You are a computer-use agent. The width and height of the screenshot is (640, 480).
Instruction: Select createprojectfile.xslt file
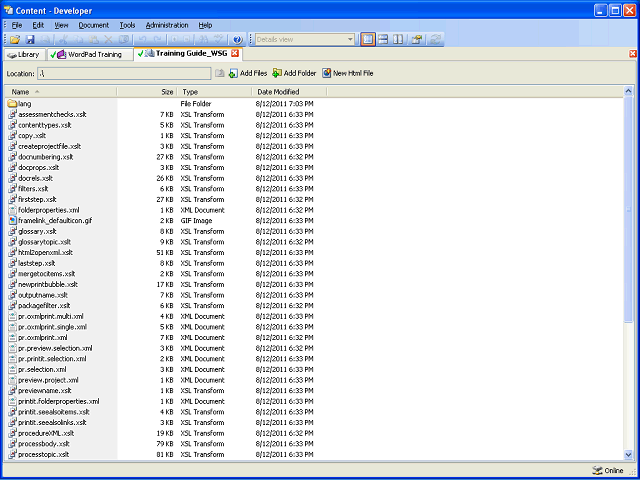(50, 146)
